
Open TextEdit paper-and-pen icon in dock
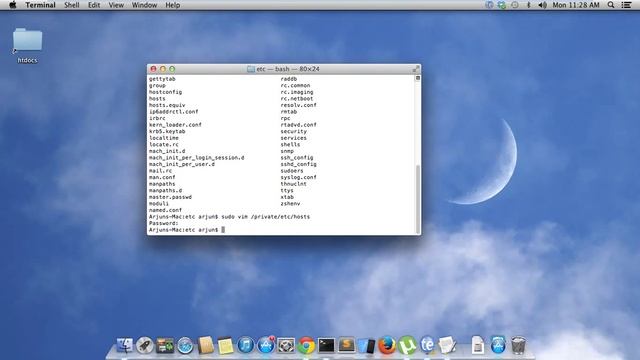(x=447, y=345)
